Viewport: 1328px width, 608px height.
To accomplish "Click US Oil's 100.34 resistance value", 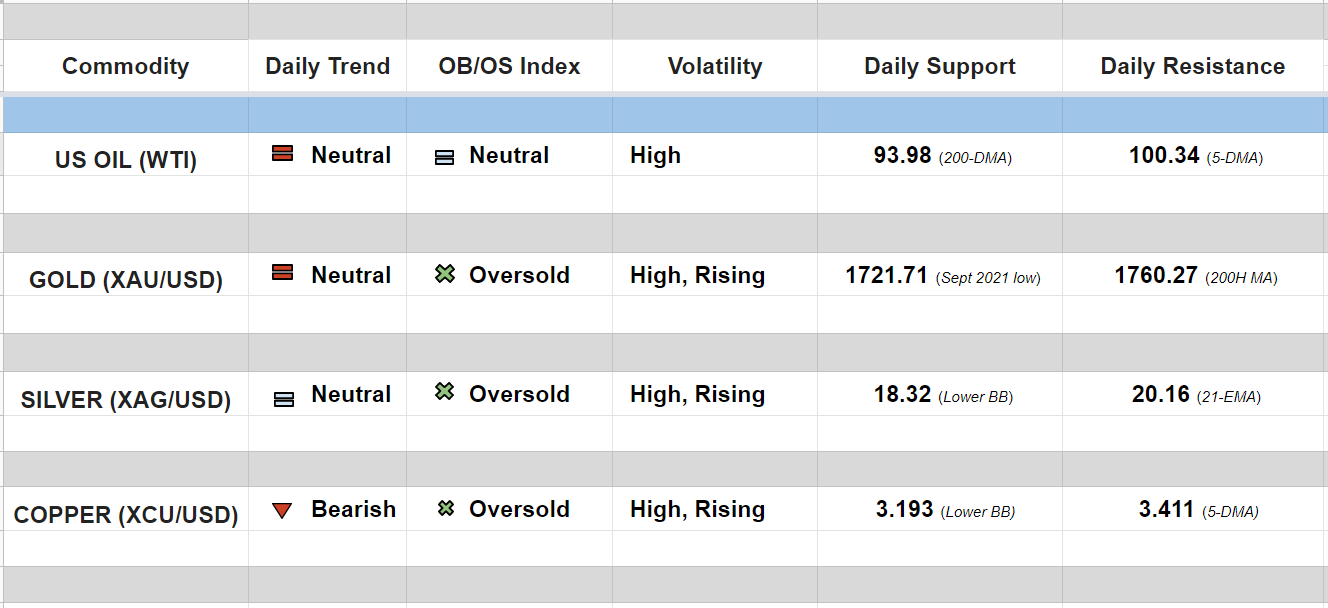I will 1164,155.
